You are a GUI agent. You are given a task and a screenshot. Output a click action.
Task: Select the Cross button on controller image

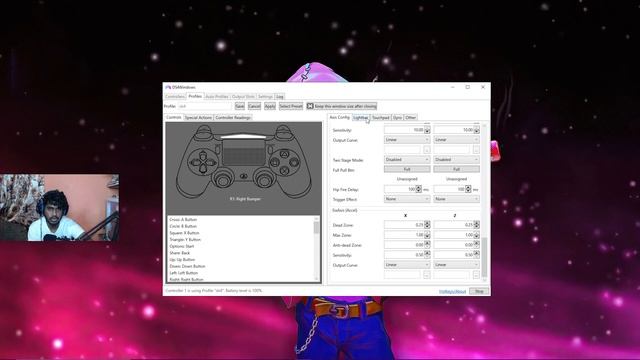click(x=284, y=170)
